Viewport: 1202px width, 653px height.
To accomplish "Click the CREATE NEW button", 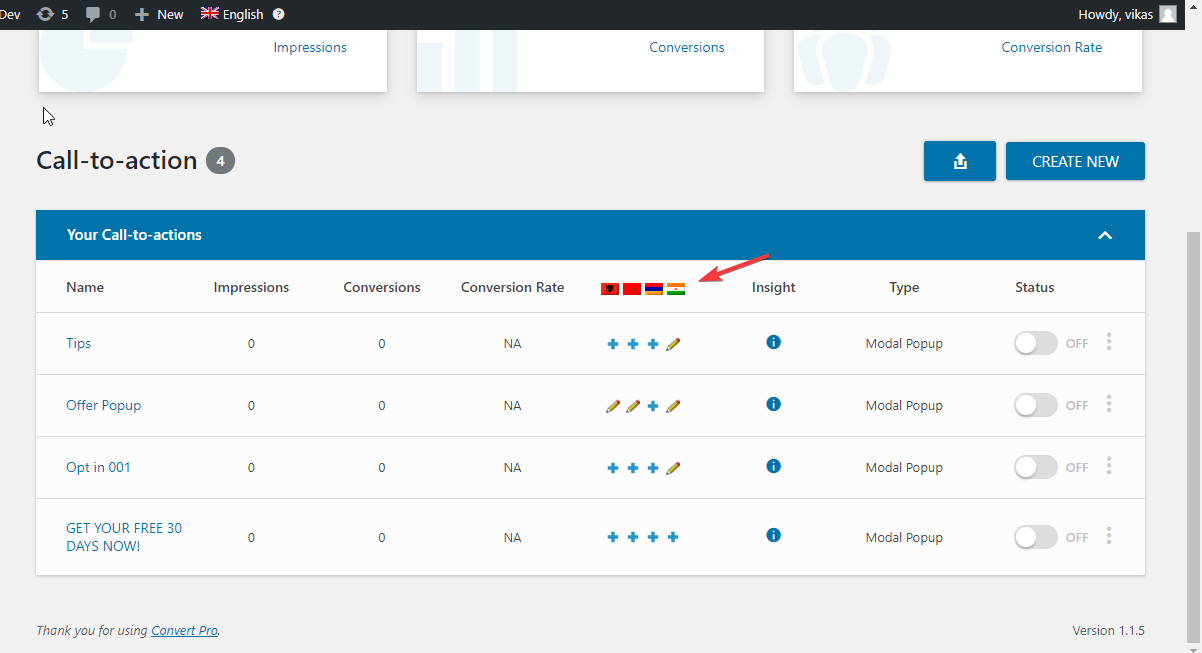I will point(1075,161).
